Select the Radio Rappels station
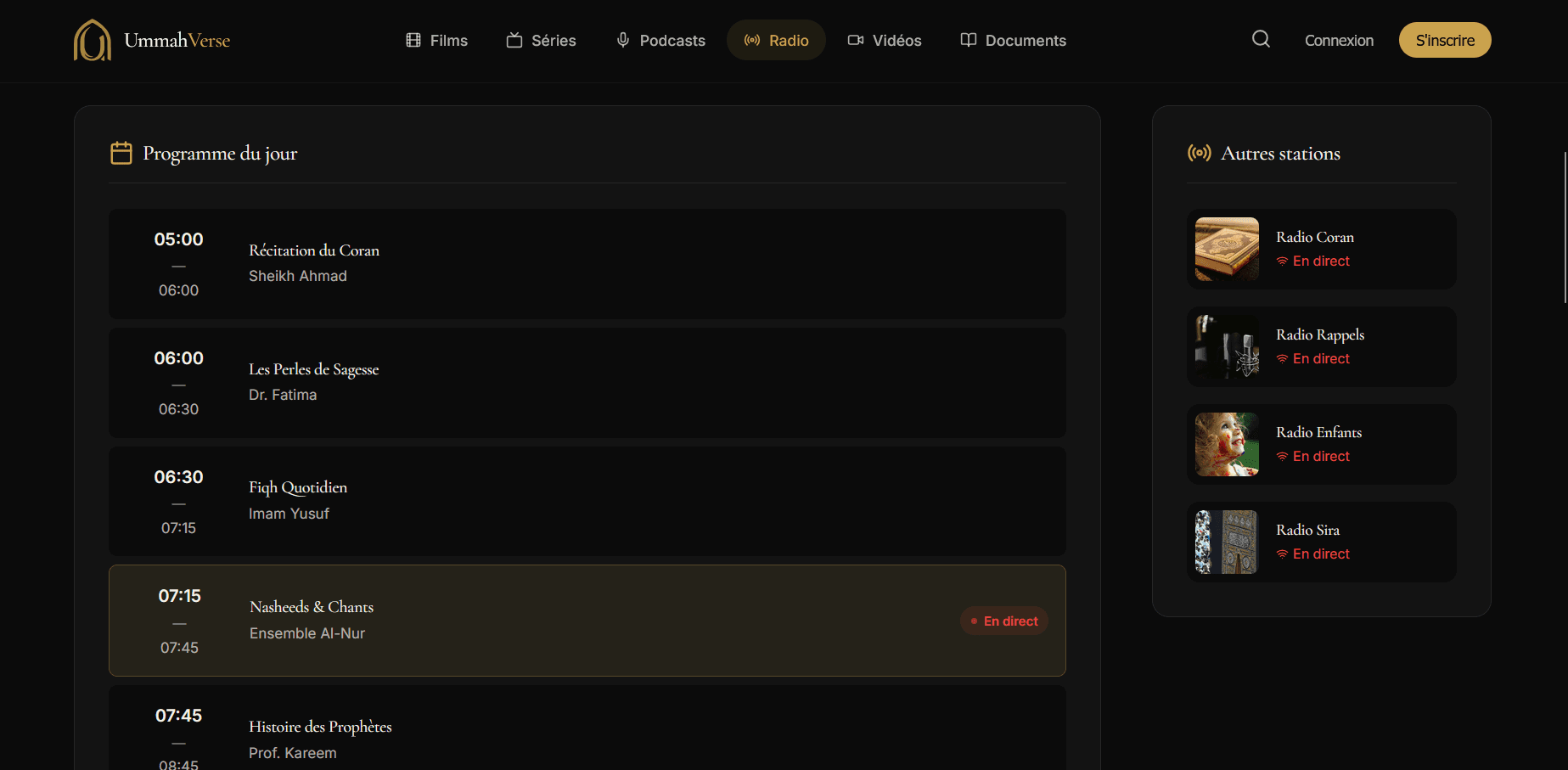This screenshot has width=1568, height=770. 1320,346
